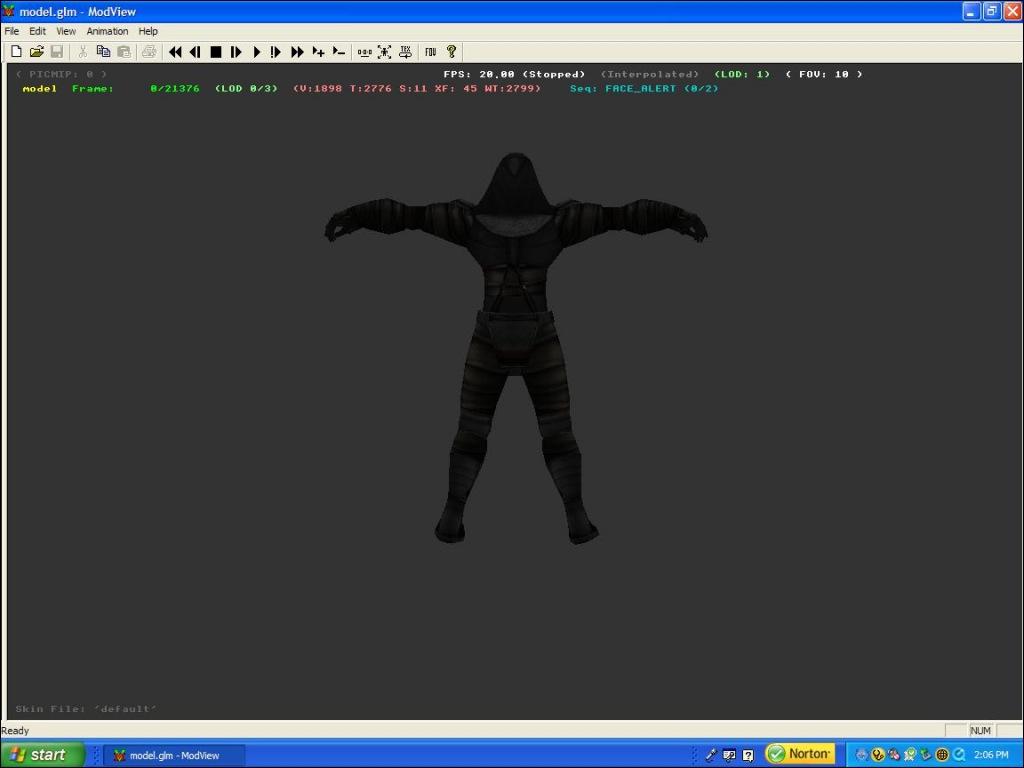The image size is (1024, 768).
Task: Click the Norton button in taskbar
Action: click(x=800, y=754)
